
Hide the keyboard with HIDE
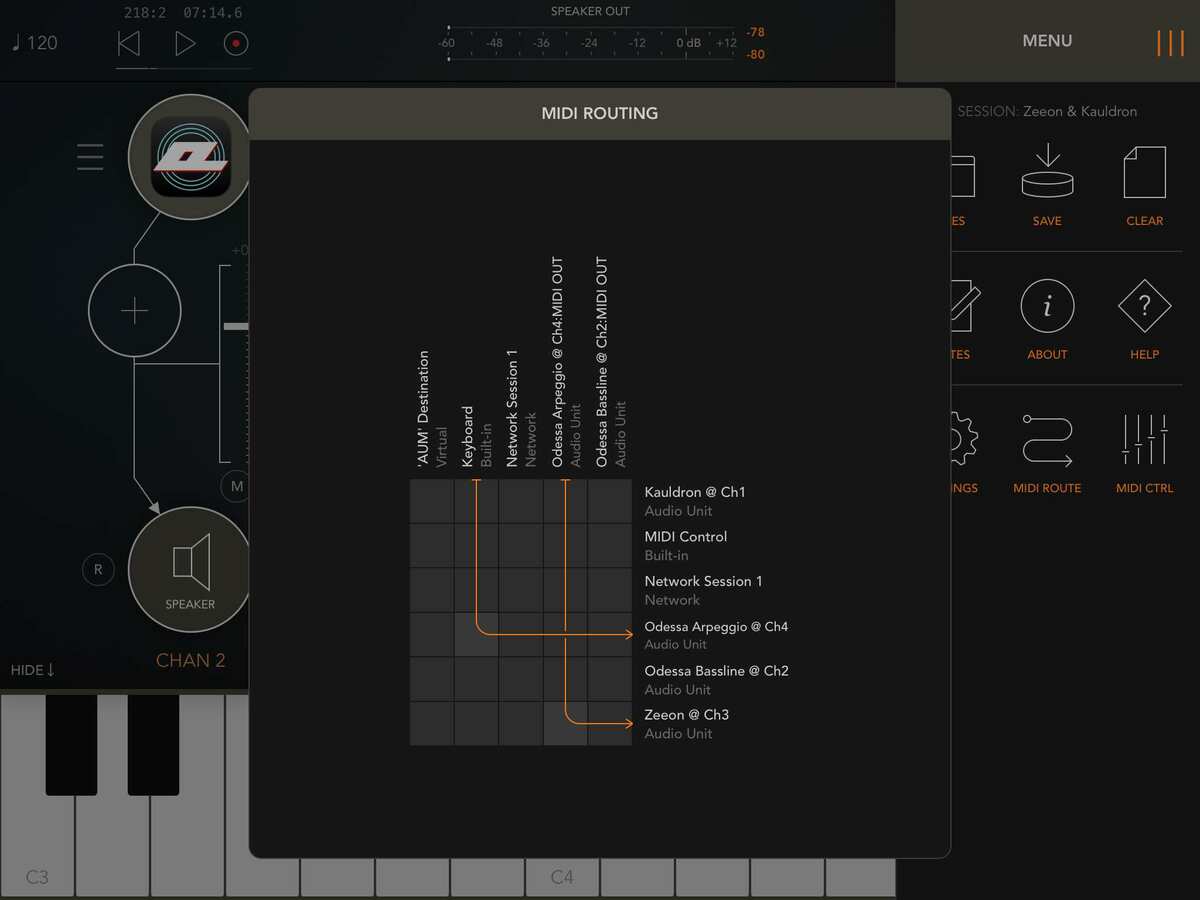pyautogui.click(x=33, y=669)
